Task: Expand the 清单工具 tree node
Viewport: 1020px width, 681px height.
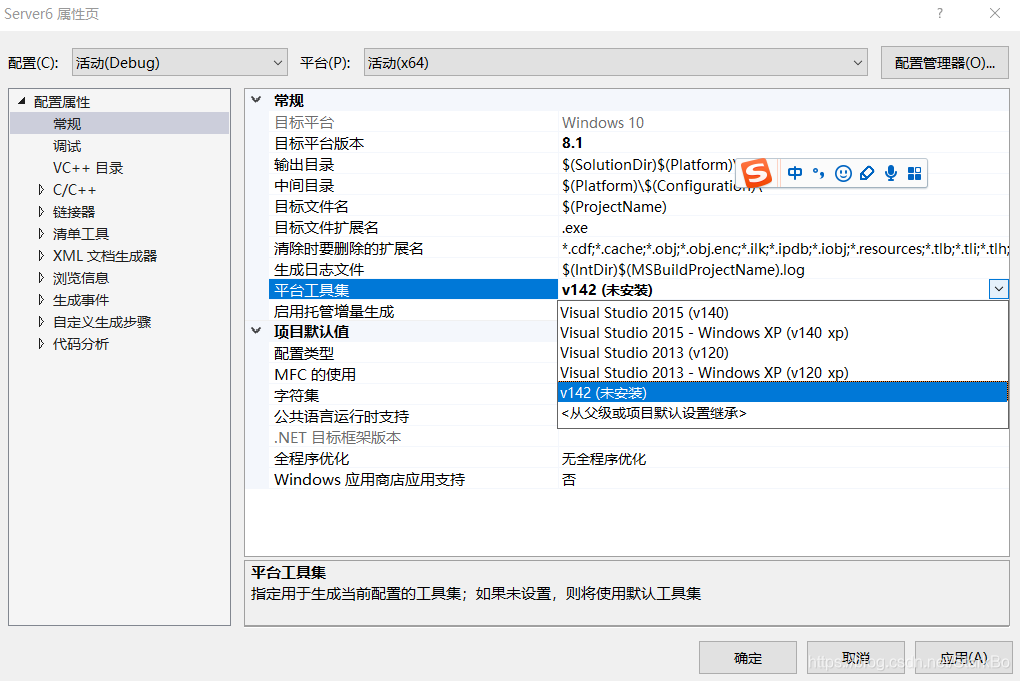Action: 41,234
